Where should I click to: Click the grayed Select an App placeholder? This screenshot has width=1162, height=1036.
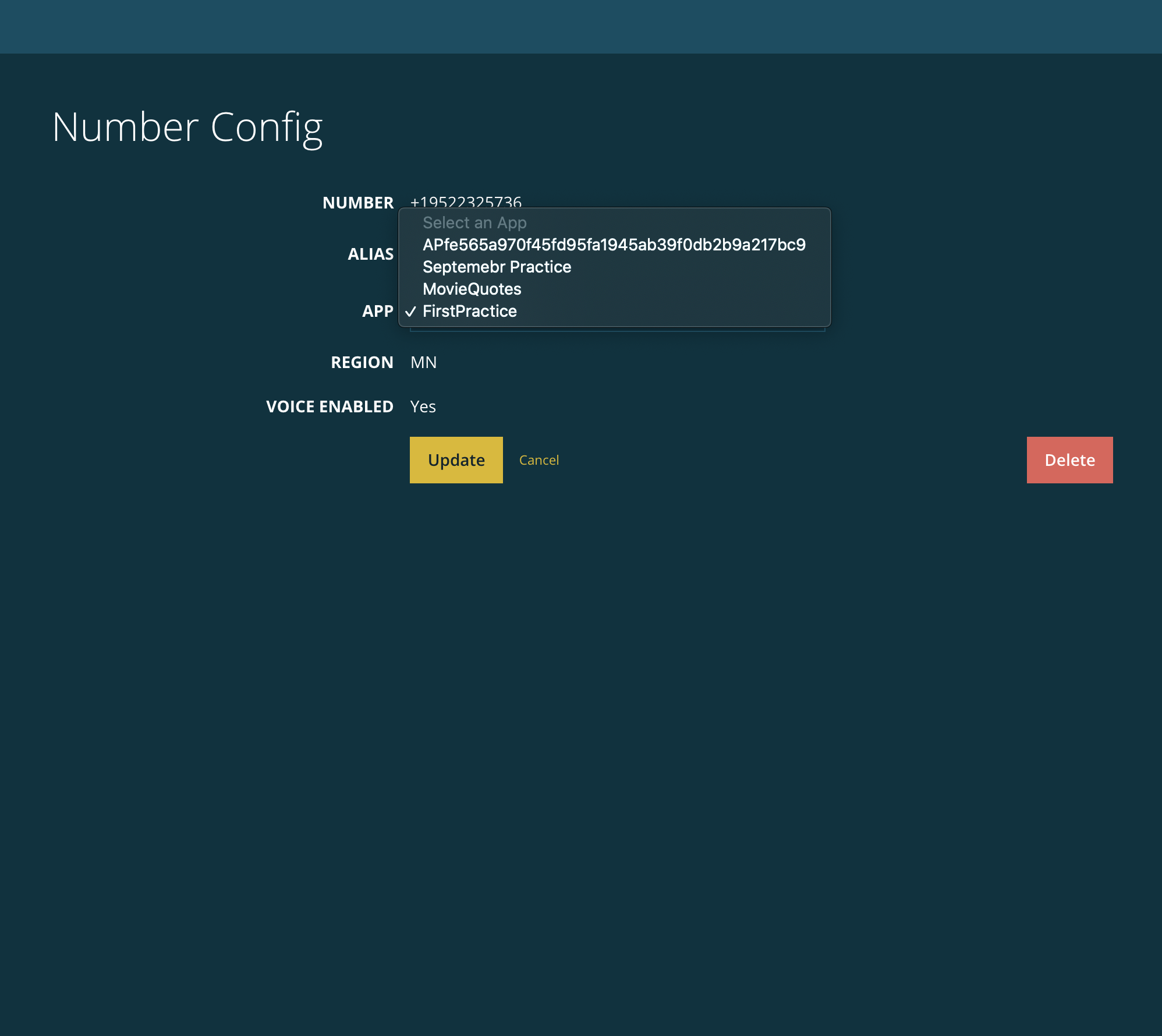click(474, 222)
